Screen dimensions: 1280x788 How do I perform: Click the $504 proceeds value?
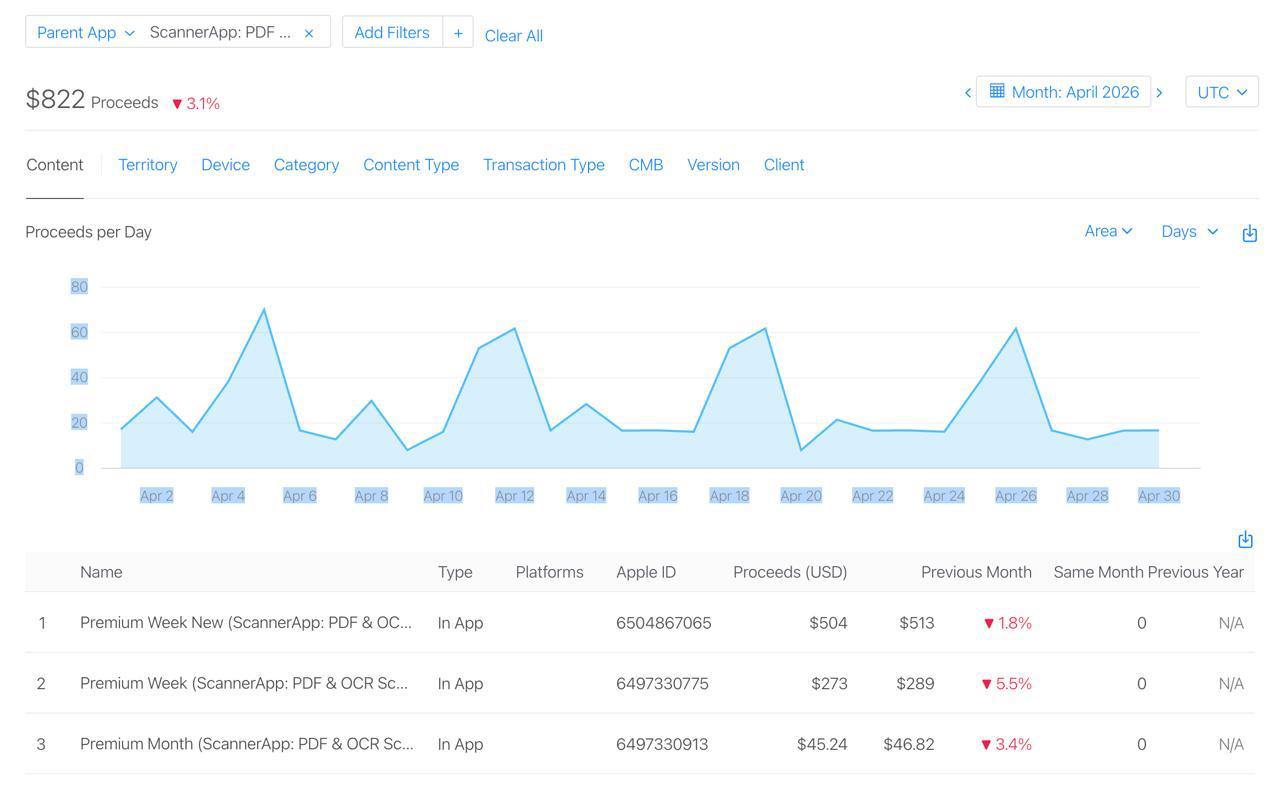click(x=829, y=623)
